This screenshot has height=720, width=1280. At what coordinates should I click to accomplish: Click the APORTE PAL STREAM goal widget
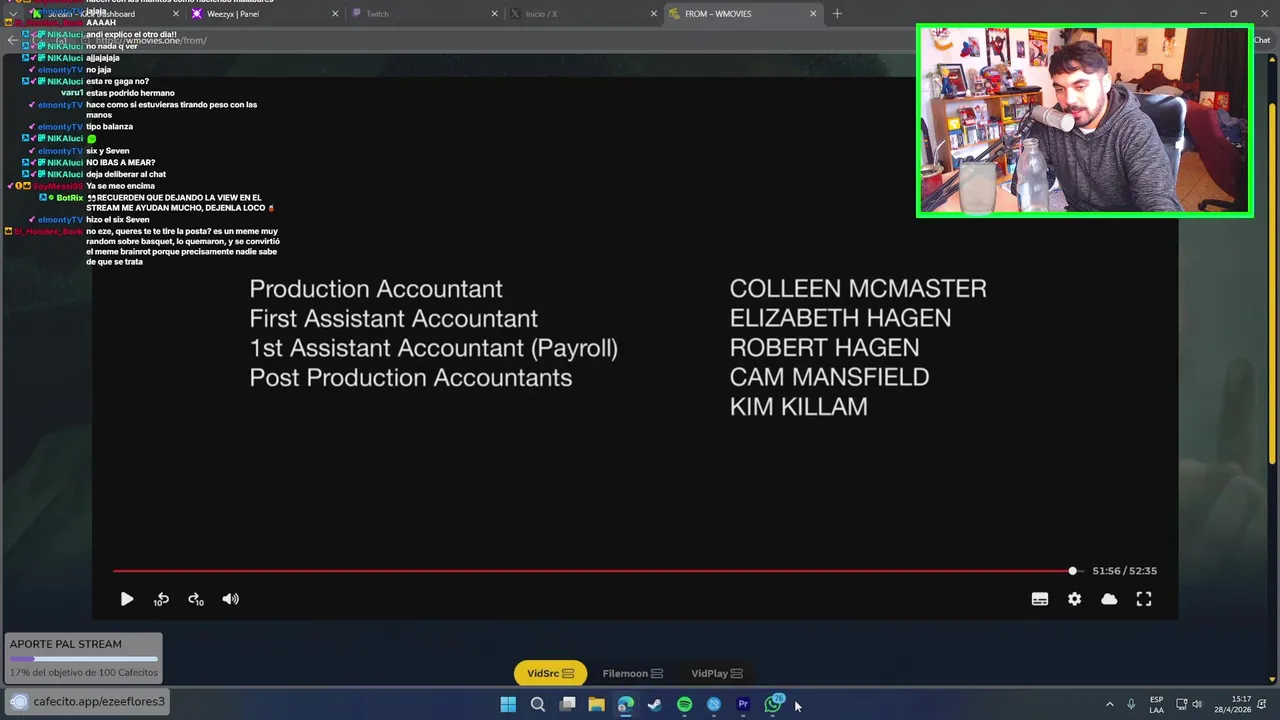[x=83, y=658]
